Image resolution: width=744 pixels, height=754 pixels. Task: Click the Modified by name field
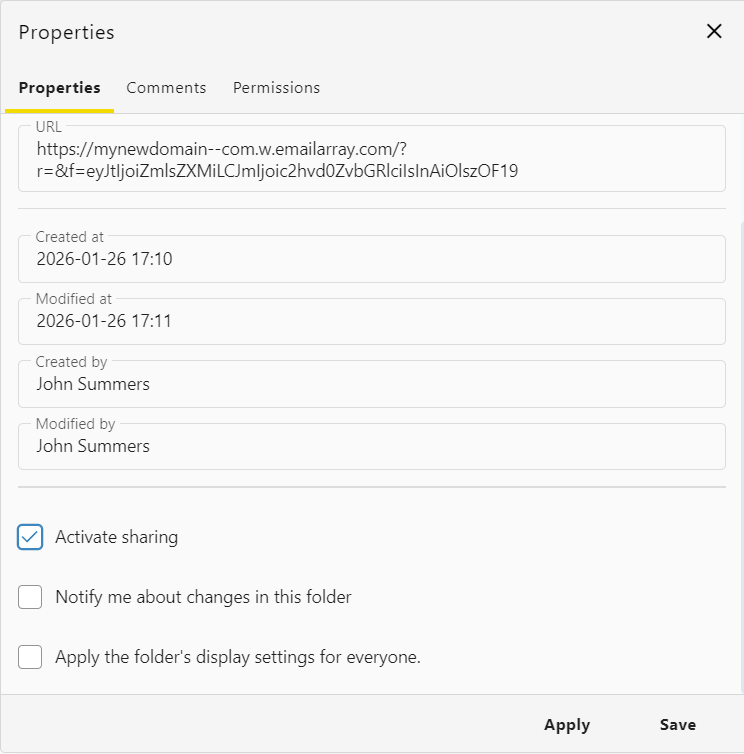pos(371,447)
